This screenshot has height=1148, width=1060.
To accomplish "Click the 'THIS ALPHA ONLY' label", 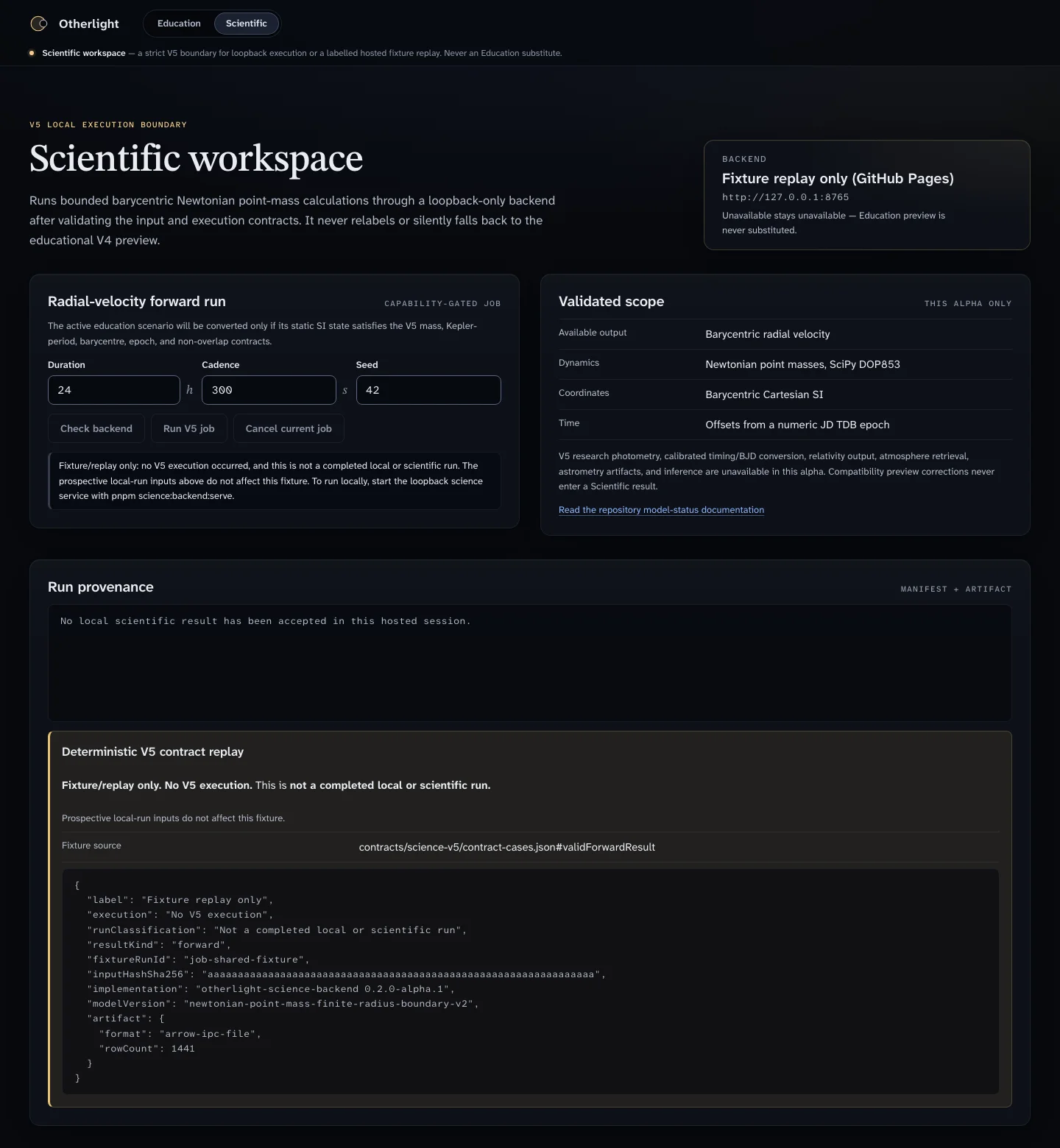I will pos(968,303).
